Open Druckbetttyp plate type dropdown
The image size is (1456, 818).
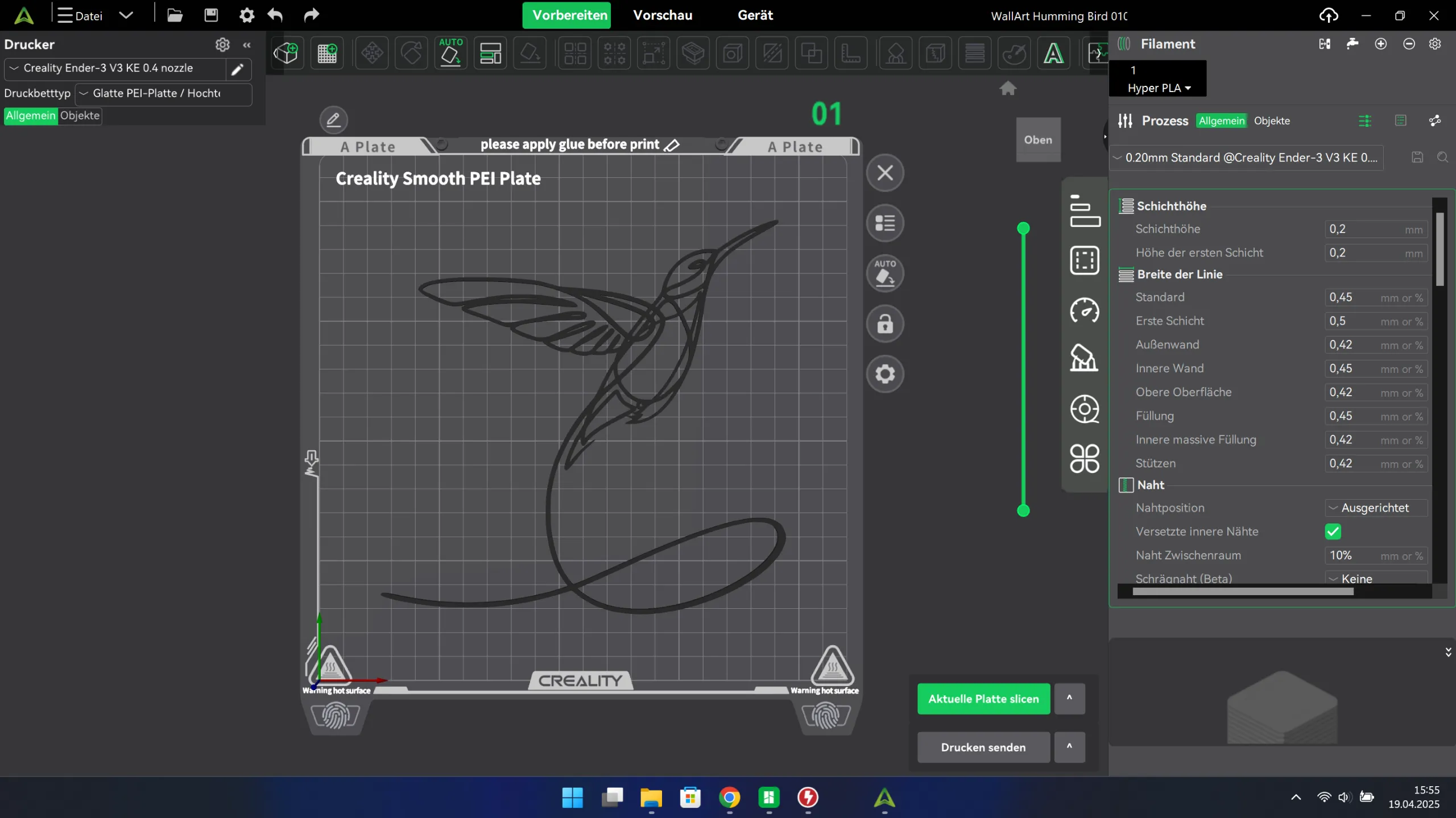pos(163,93)
